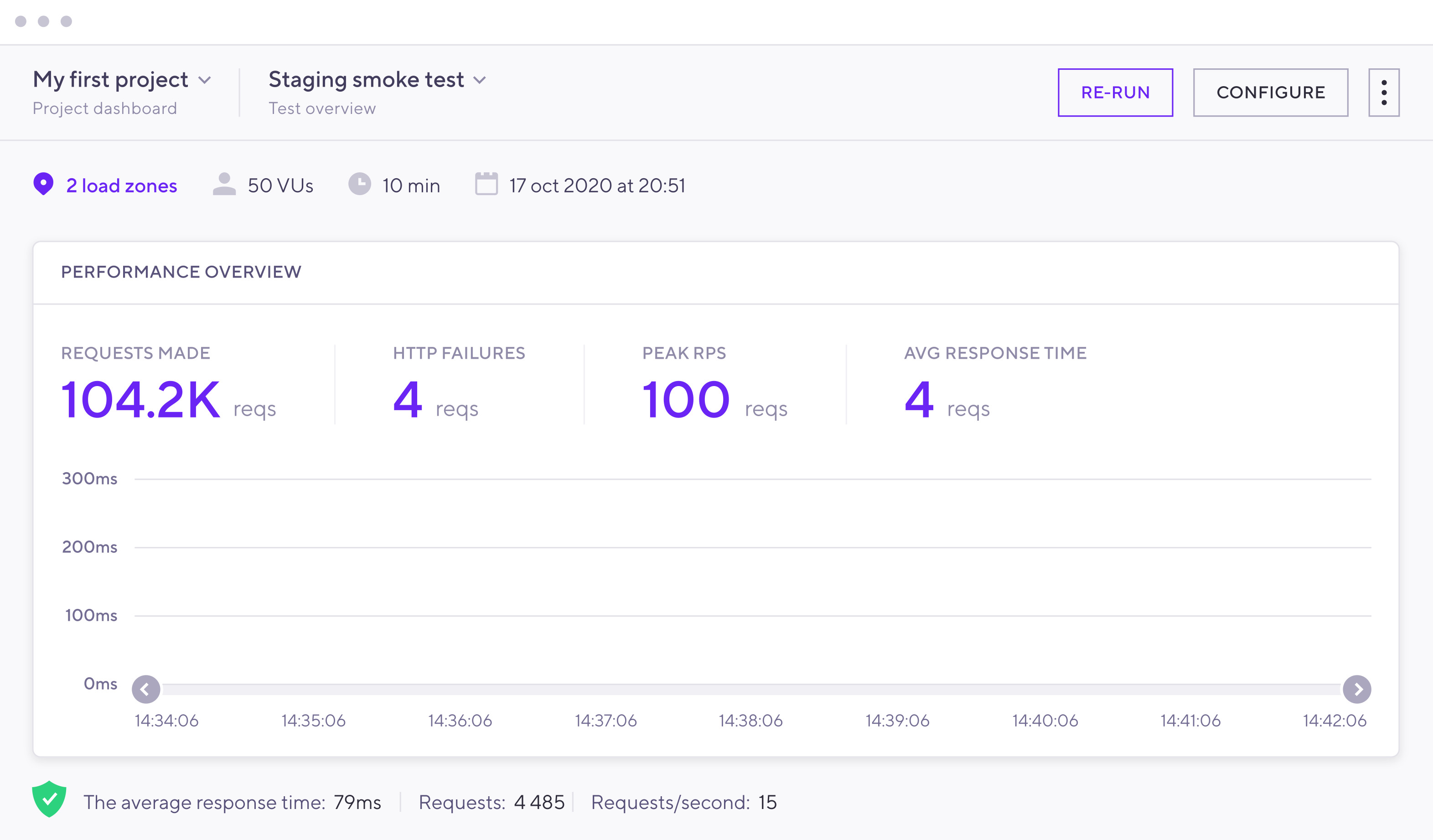Click the 300ms axis label
Viewport: 1433px width, 840px height.
(90, 479)
